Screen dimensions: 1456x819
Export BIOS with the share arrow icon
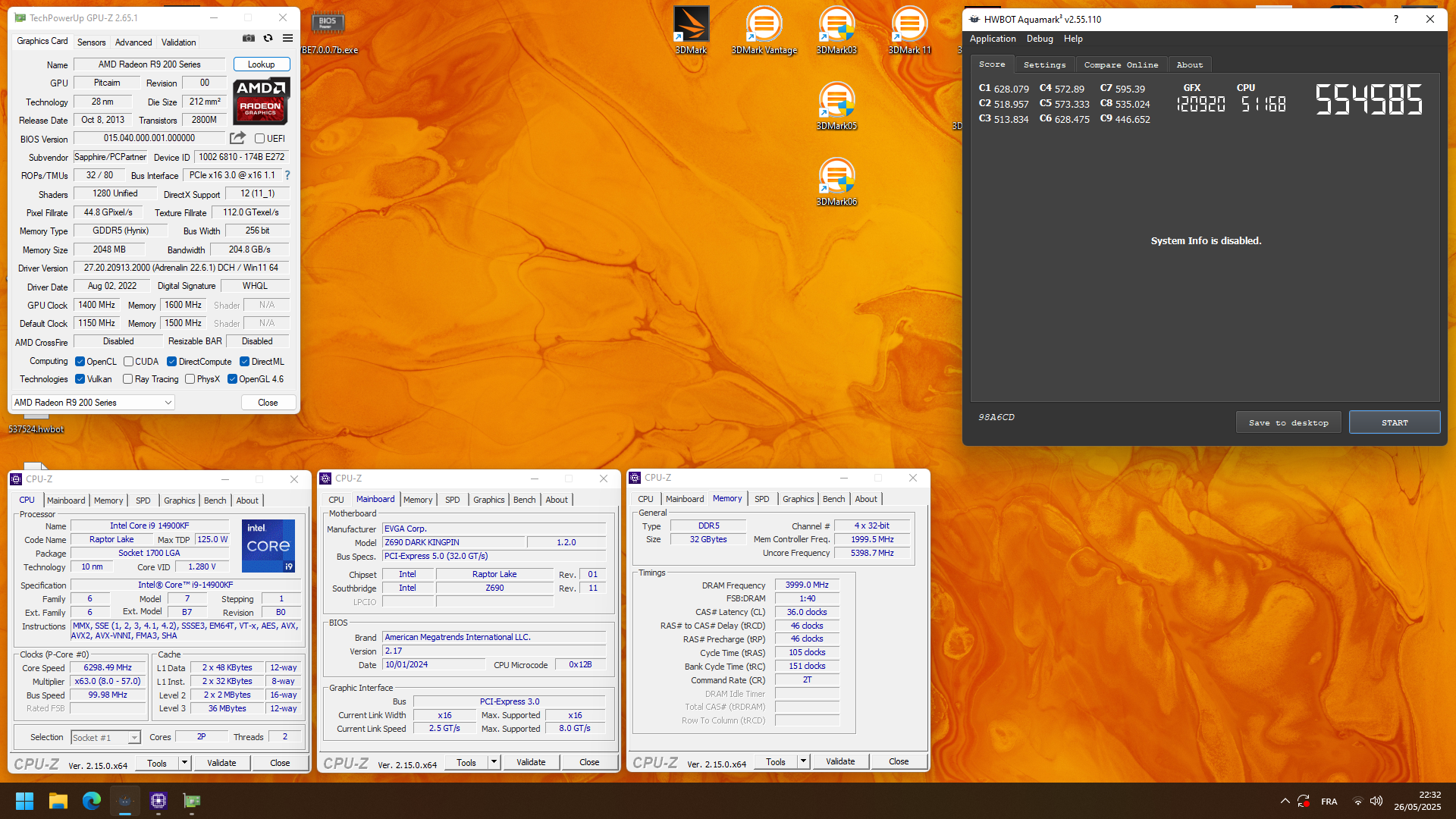pos(238,138)
